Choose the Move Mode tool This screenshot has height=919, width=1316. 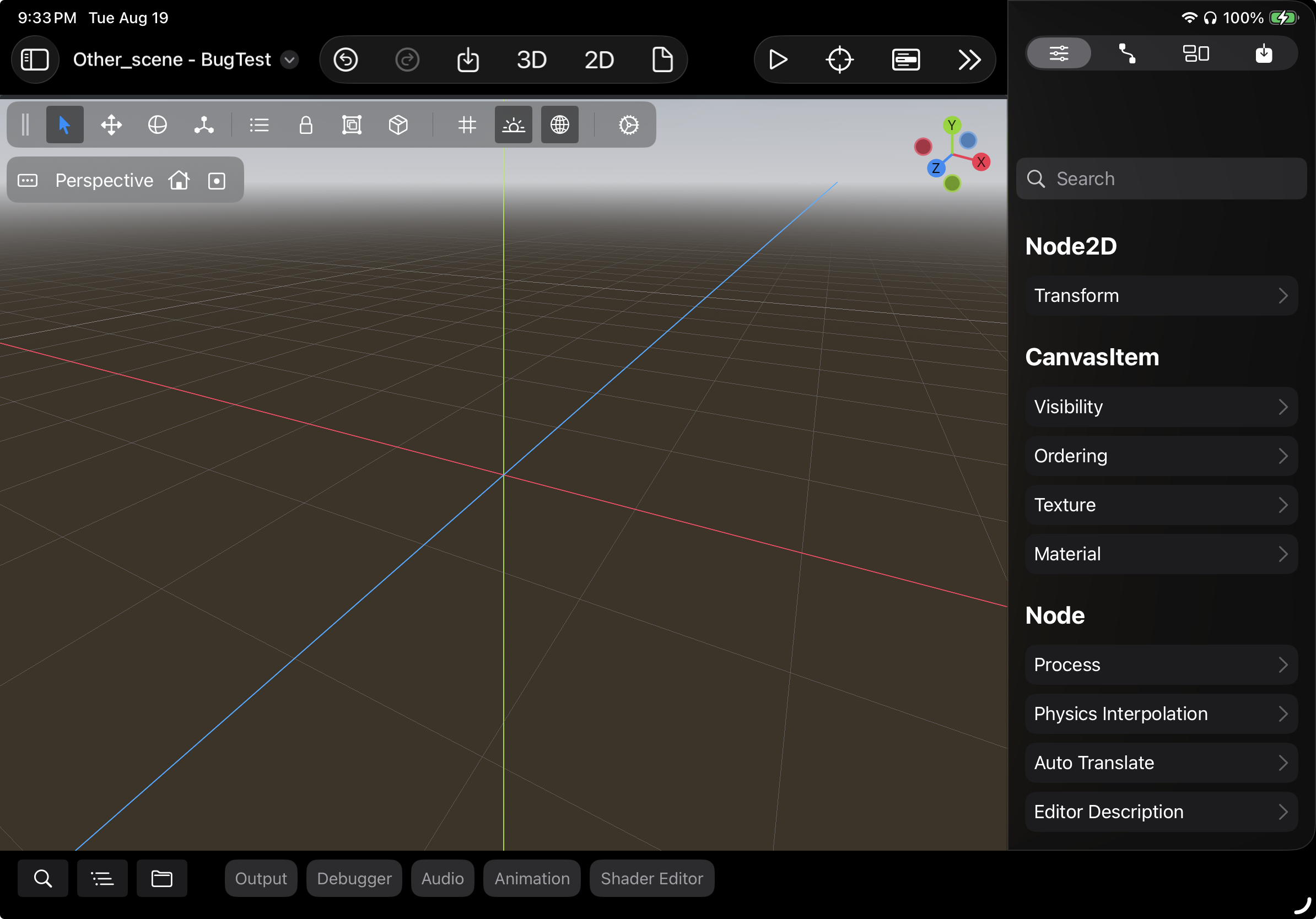point(111,125)
